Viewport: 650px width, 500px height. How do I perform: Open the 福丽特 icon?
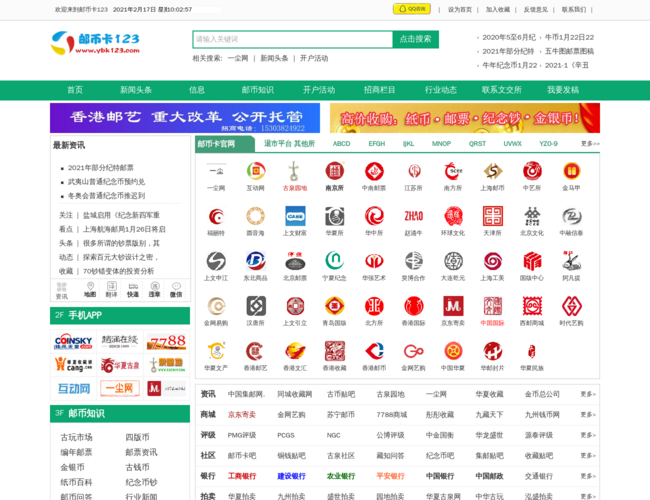click(216, 216)
